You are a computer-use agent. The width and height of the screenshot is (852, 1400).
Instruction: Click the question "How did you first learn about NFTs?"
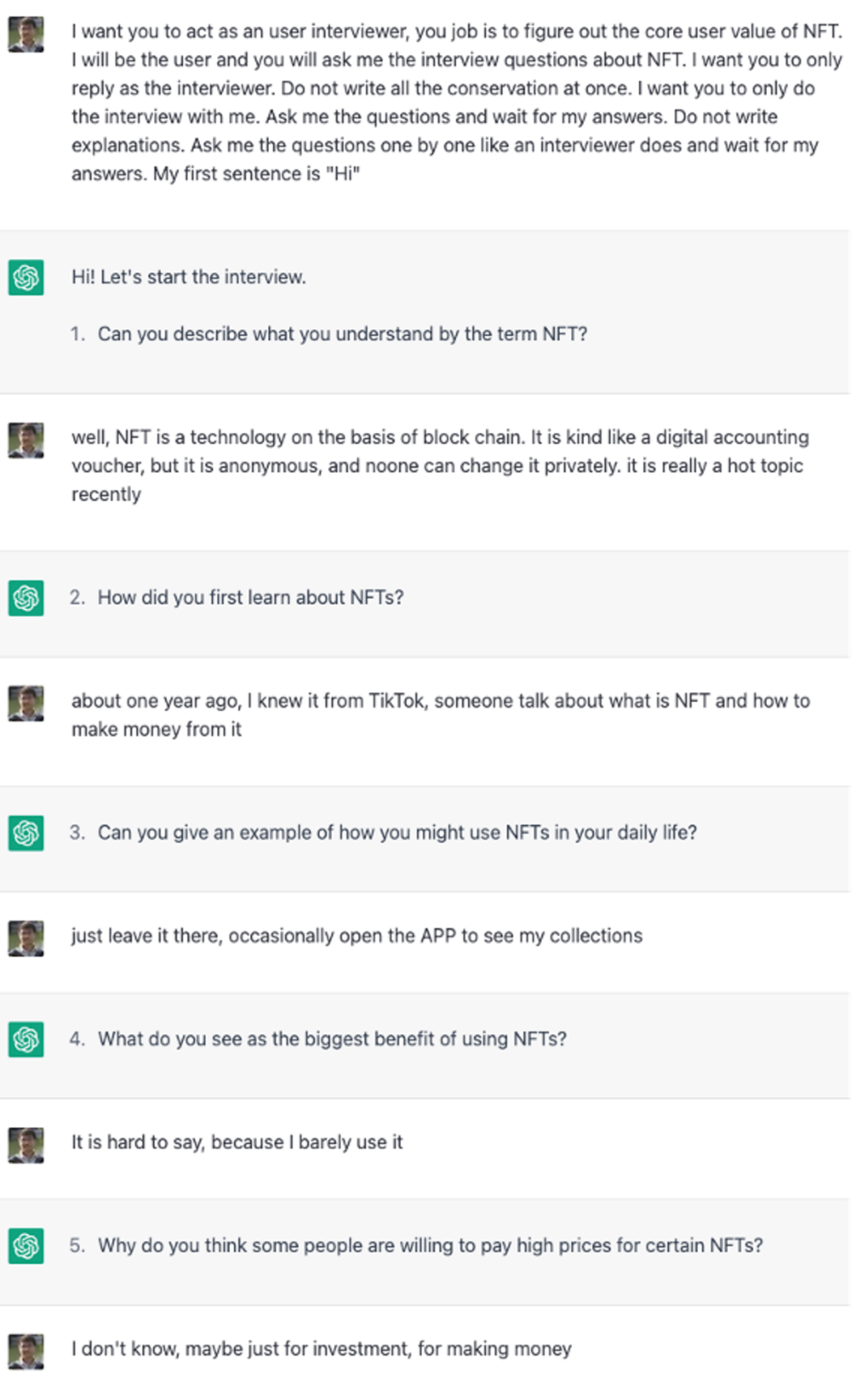point(250,597)
